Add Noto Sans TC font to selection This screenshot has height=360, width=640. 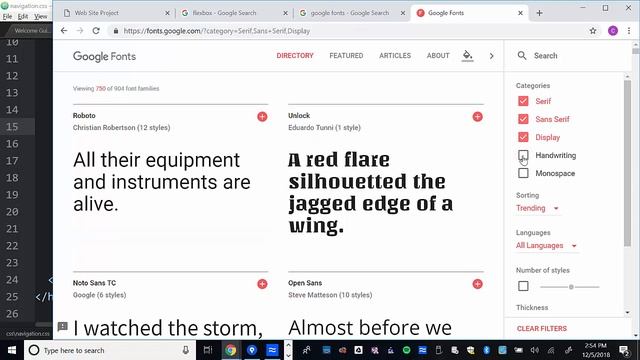pyautogui.click(x=262, y=284)
